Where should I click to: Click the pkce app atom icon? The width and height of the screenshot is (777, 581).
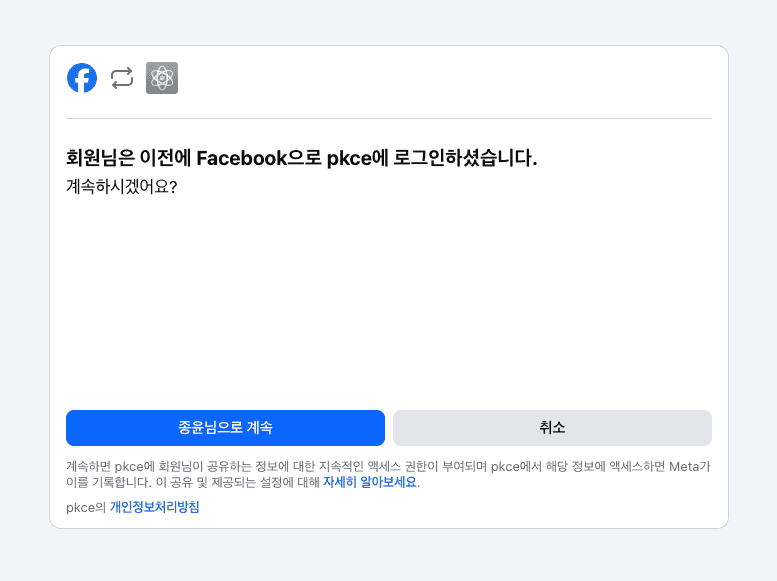tap(162, 78)
